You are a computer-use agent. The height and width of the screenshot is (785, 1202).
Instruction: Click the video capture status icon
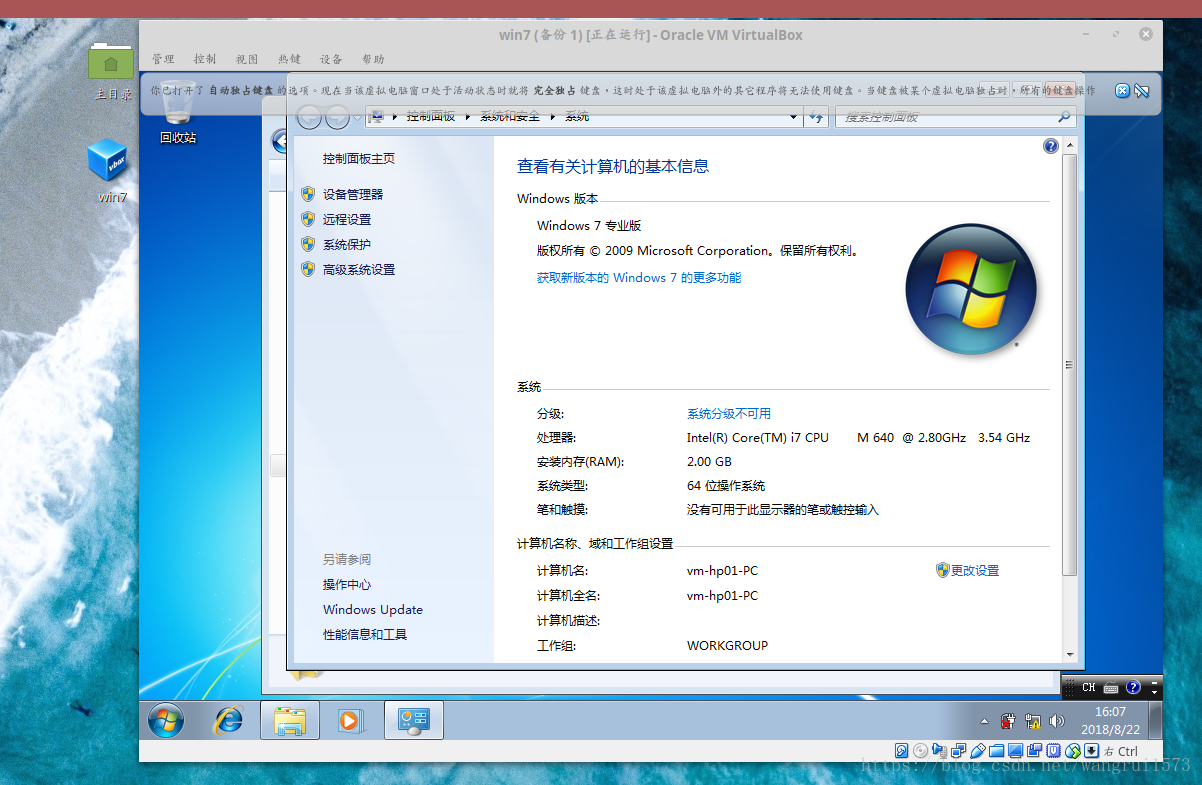coord(1034,751)
